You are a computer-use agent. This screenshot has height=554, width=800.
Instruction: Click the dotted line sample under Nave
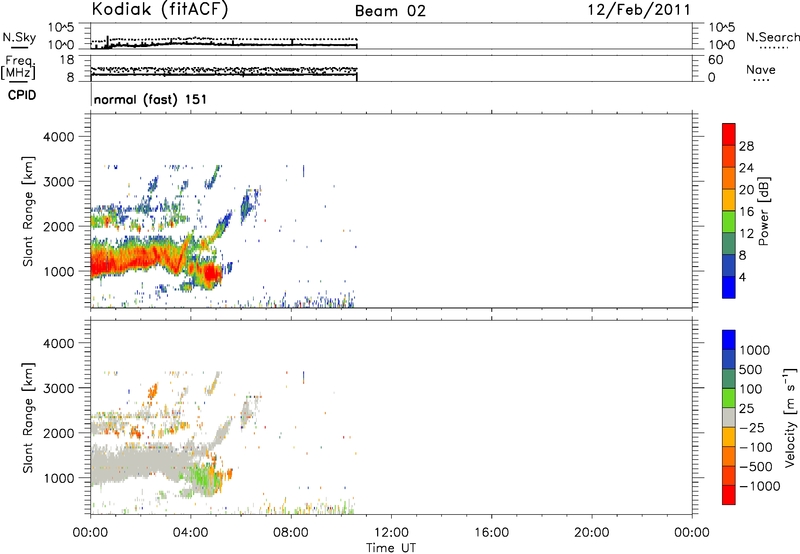pyautogui.click(x=761, y=80)
